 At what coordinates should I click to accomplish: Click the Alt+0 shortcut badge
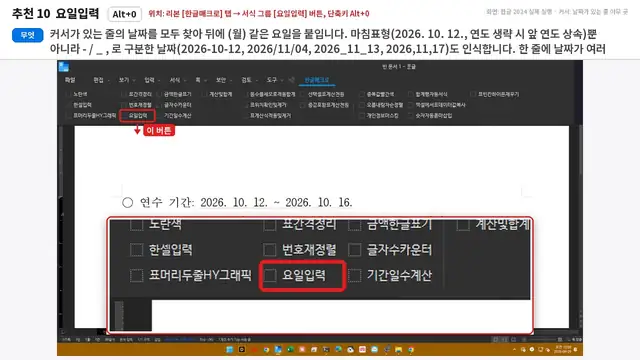[x=124, y=14]
